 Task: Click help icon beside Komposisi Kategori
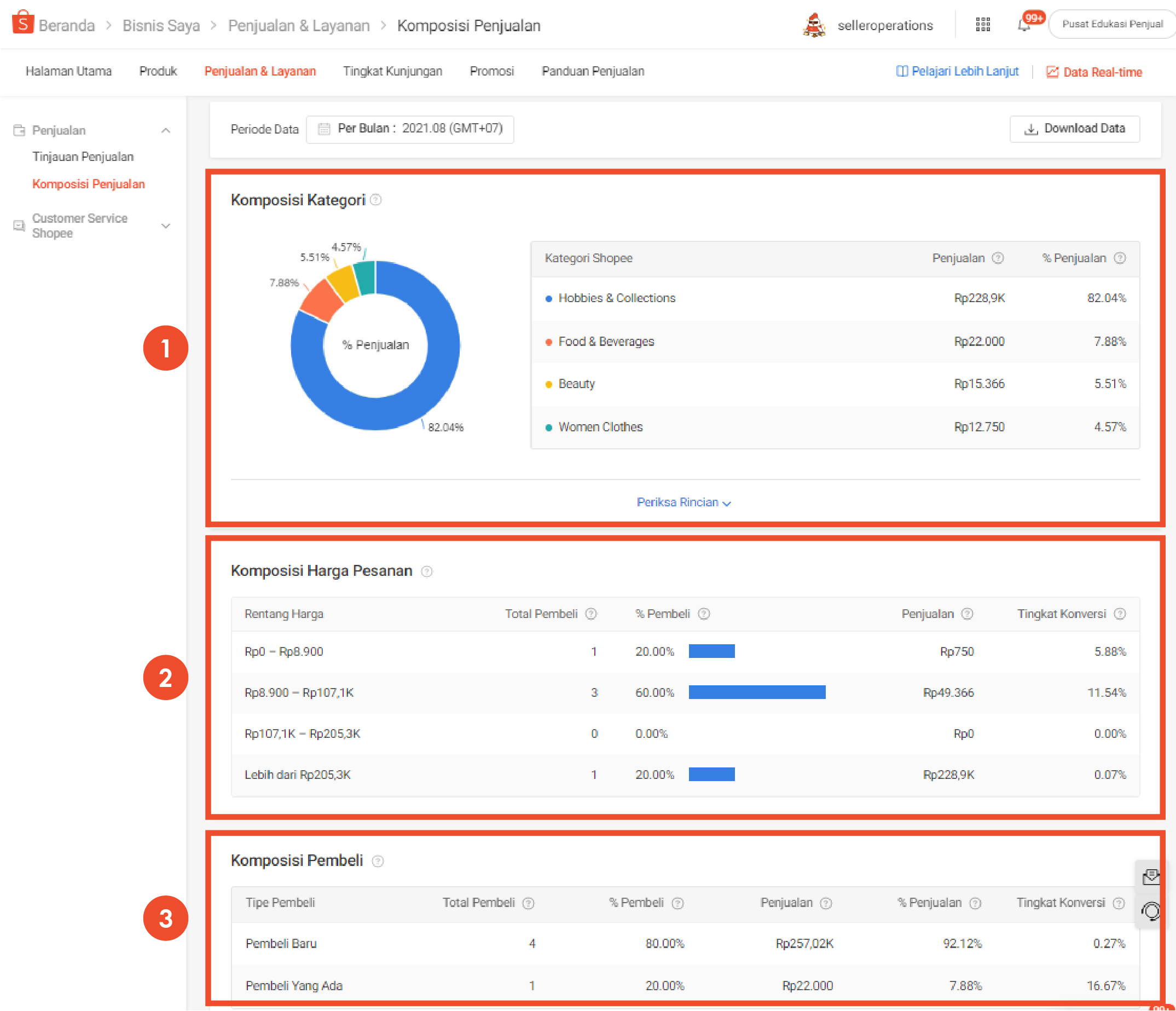[376, 200]
